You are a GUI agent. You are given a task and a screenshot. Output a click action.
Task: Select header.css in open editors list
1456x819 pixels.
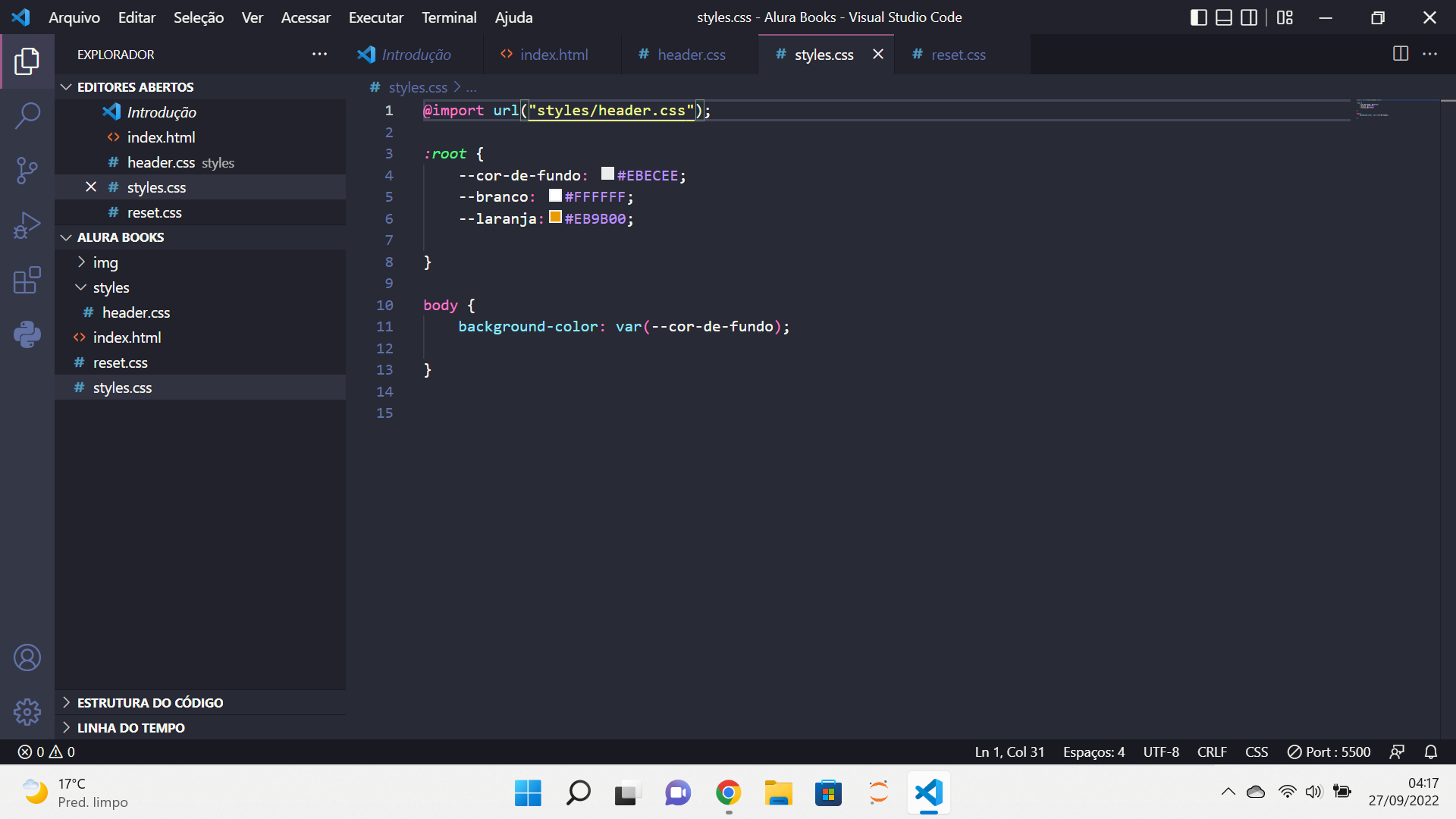201,162
